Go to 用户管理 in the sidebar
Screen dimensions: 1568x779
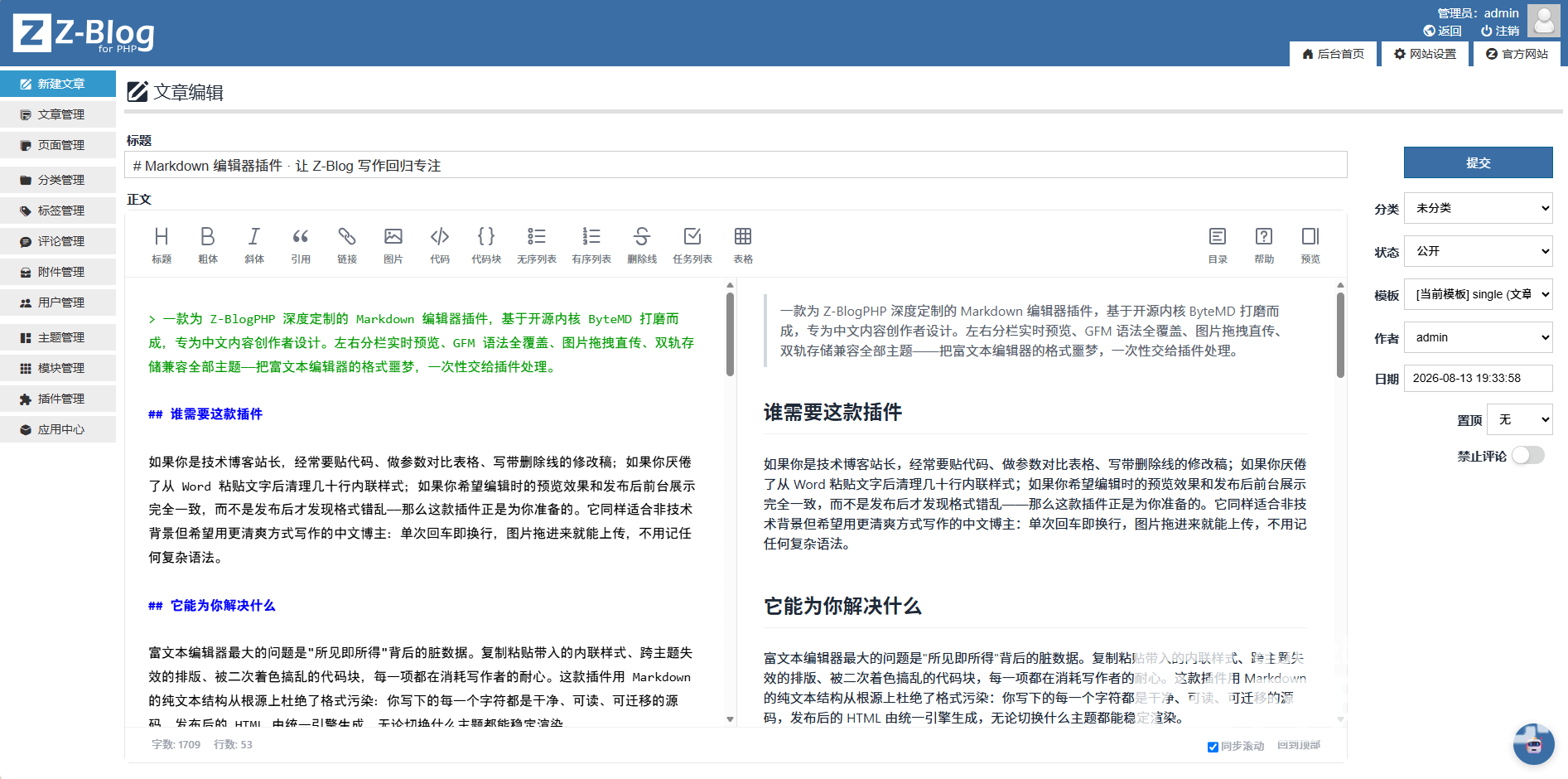[58, 302]
